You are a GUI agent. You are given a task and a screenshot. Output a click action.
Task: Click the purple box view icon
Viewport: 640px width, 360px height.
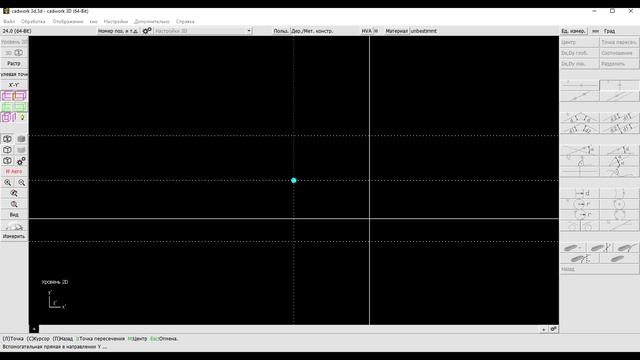(x=8, y=118)
